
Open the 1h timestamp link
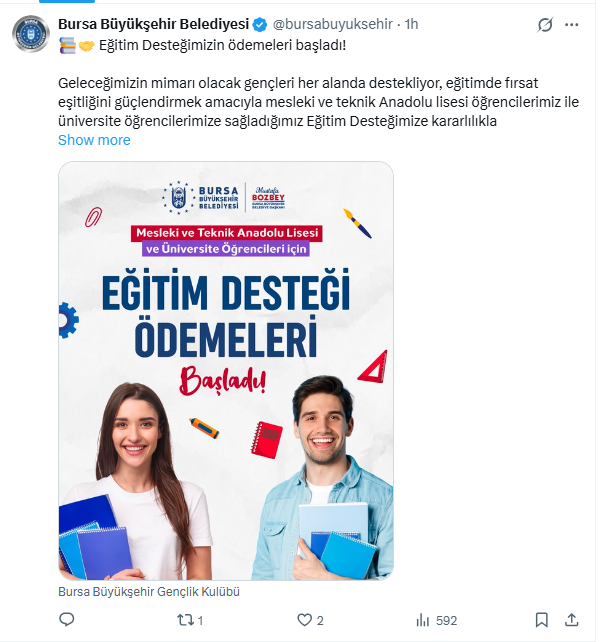[x=411, y=24]
